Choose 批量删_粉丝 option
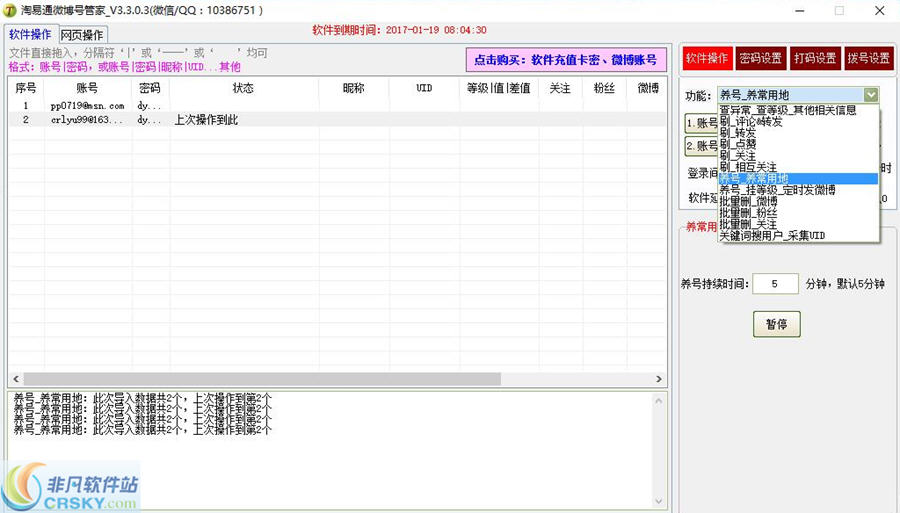Viewport: 900px width, 513px height. (798, 213)
